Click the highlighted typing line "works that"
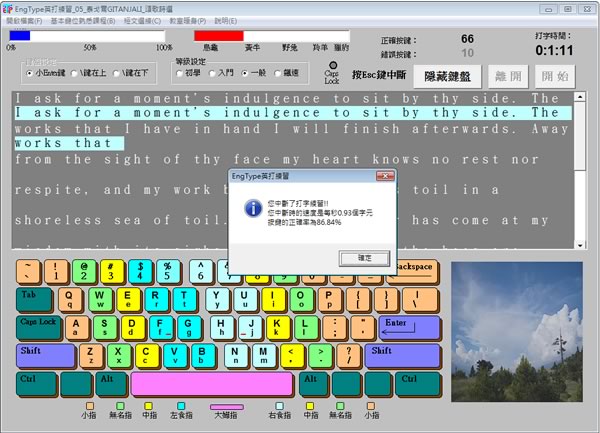This screenshot has height=433, width=600. 69,143
